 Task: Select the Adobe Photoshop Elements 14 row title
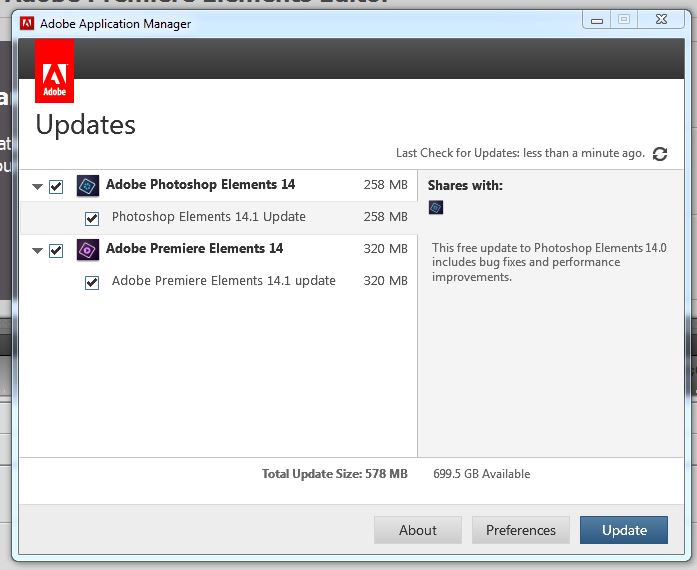[x=200, y=185]
